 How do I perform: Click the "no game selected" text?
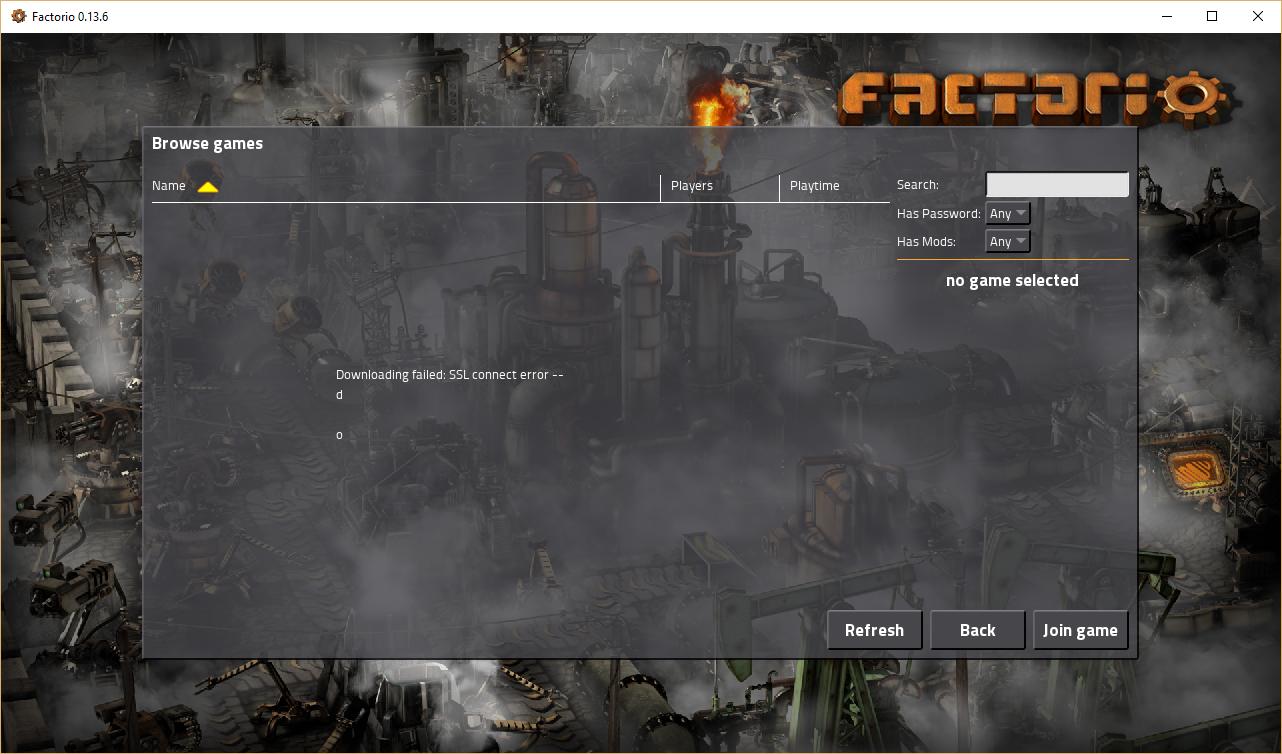tap(1012, 280)
